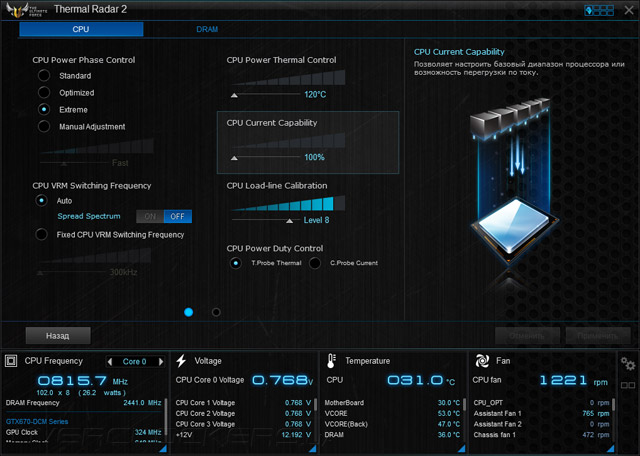The height and width of the screenshot is (456, 640).
Task: Click the CPU fan 1221 rpm reading
Action: click(573, 381)
